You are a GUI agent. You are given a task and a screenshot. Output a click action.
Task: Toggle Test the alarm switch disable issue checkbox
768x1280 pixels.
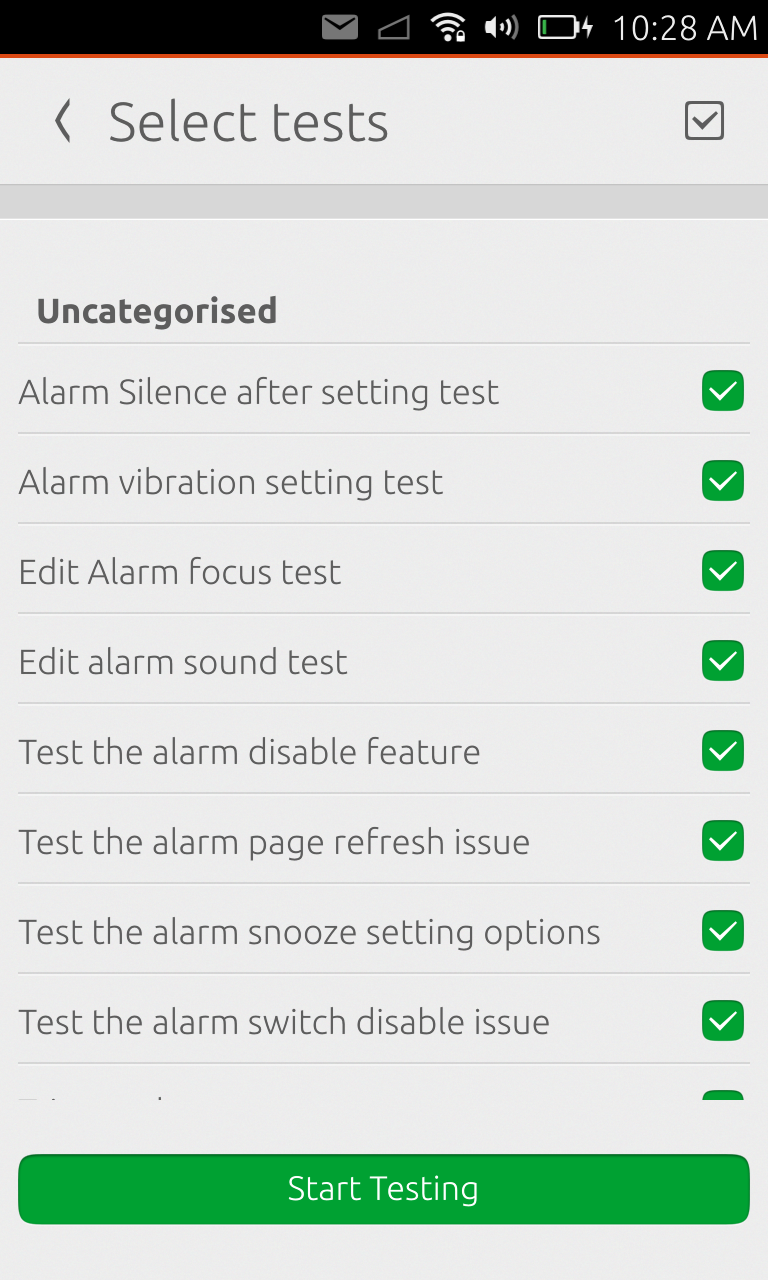pyautogui.click(x=722, y=1021)
